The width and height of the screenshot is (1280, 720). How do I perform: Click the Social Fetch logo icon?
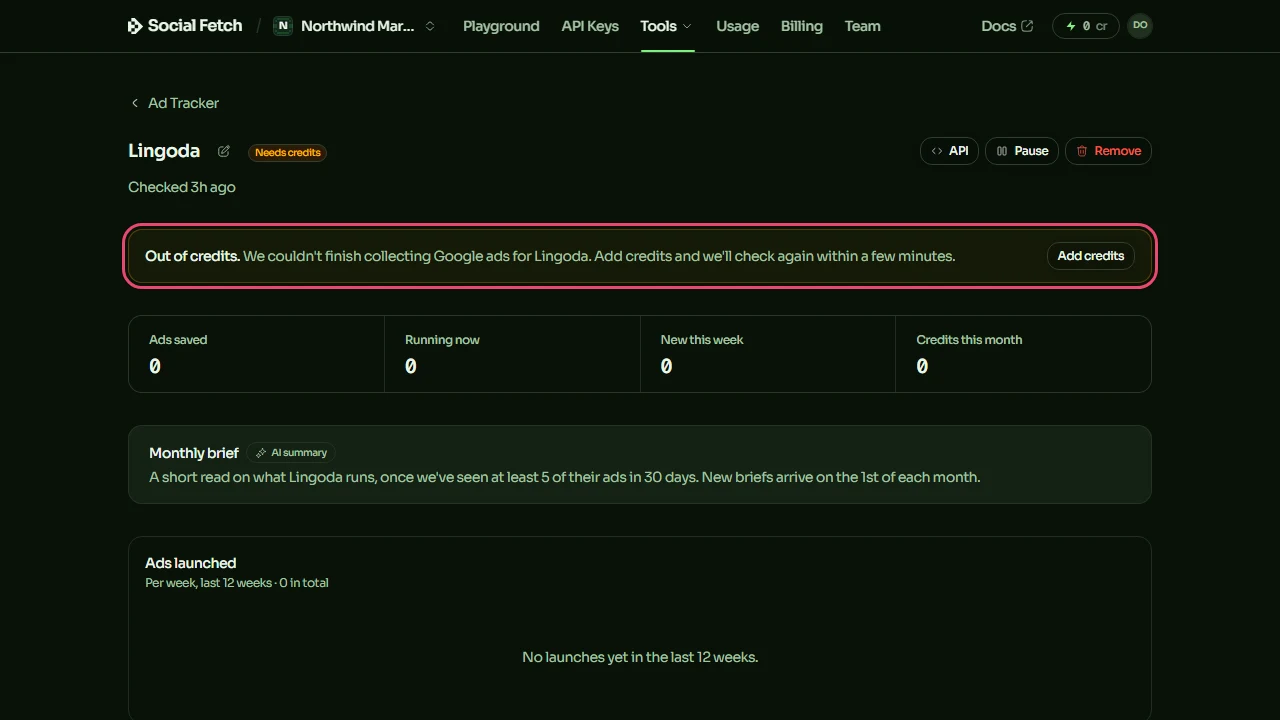click(x=135, y=26)
